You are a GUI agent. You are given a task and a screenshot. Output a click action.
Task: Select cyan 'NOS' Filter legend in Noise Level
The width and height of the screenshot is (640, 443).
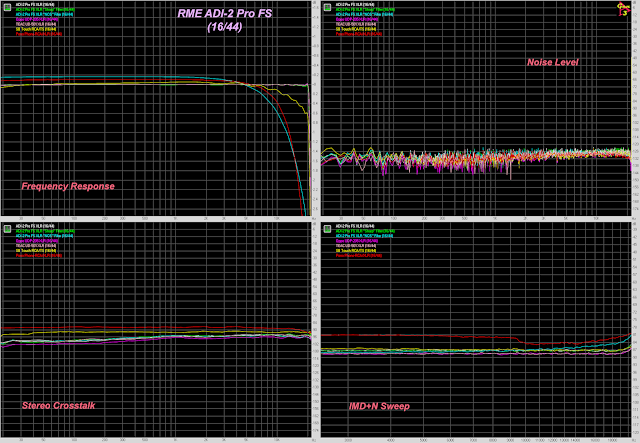(364, 14)
